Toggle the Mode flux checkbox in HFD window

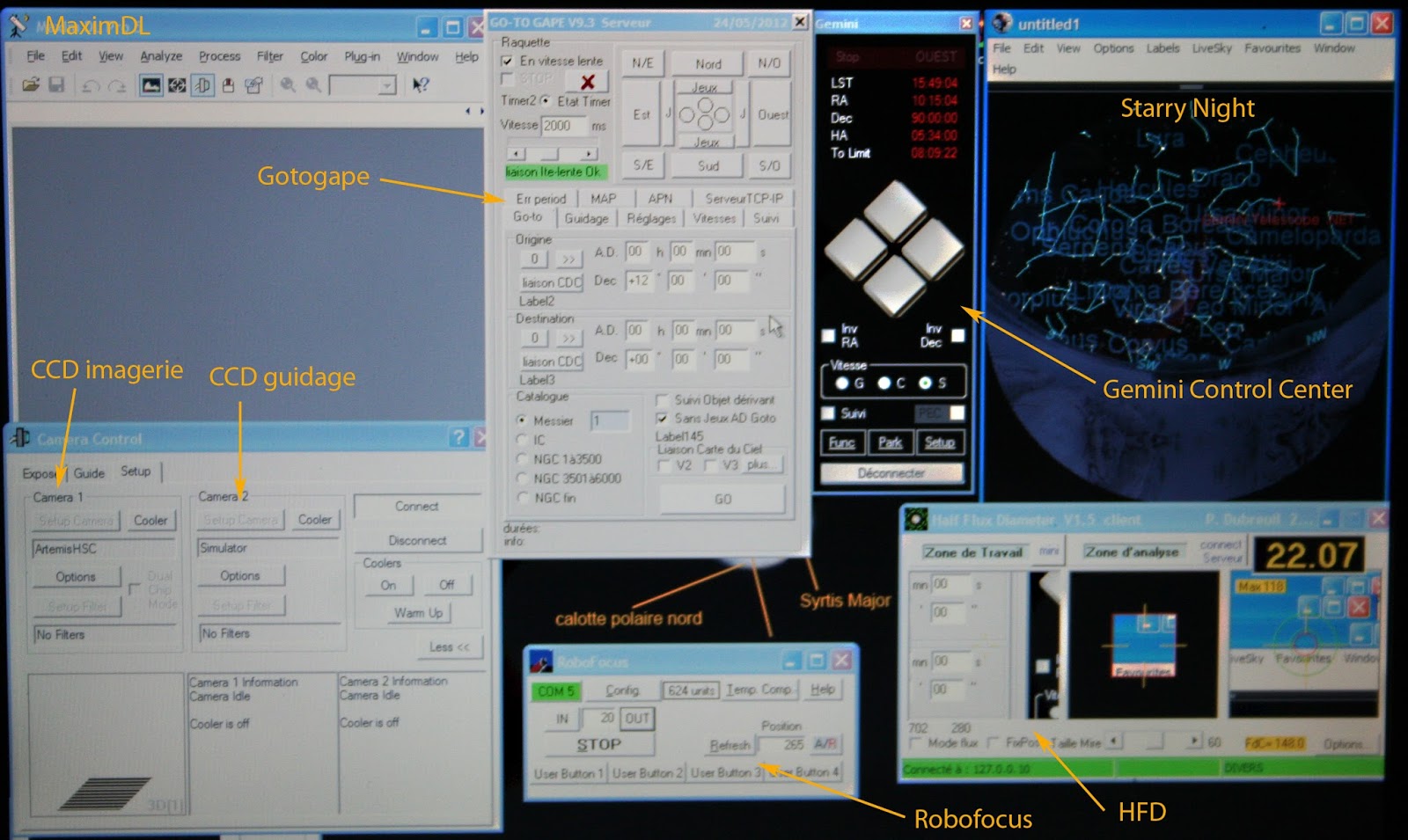(916, 743)
